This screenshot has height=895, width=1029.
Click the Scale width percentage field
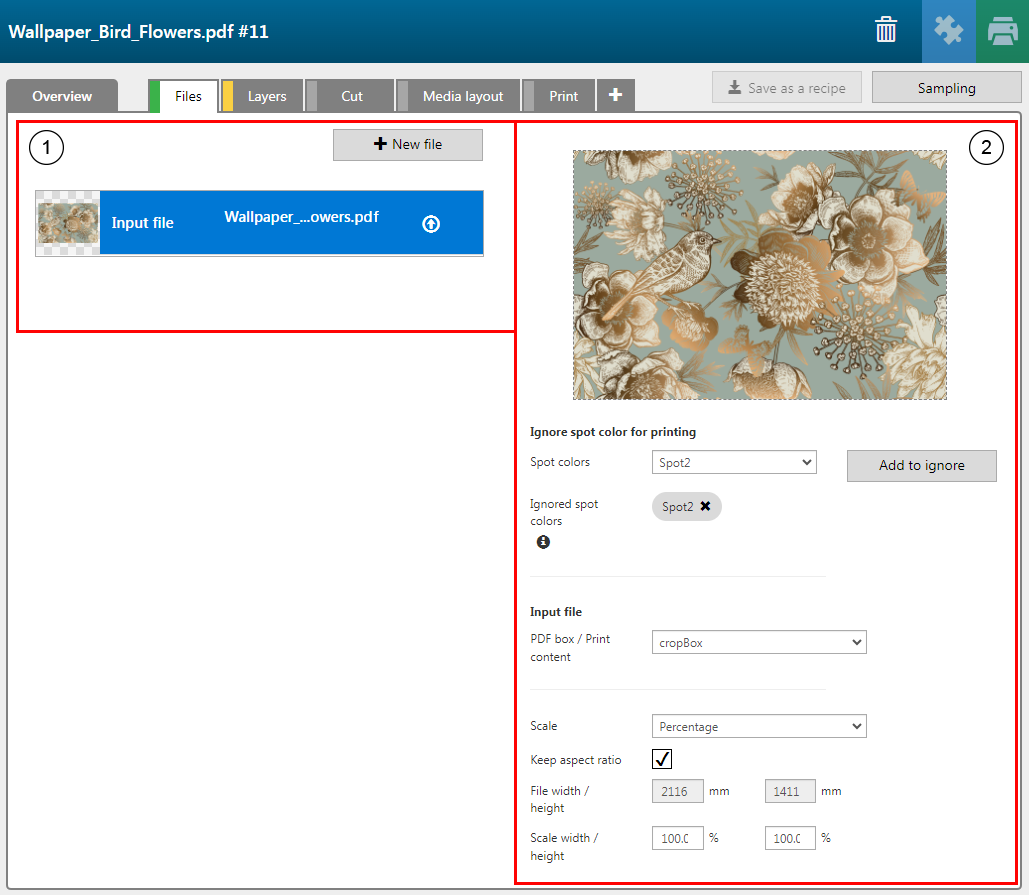click(677, 838)
